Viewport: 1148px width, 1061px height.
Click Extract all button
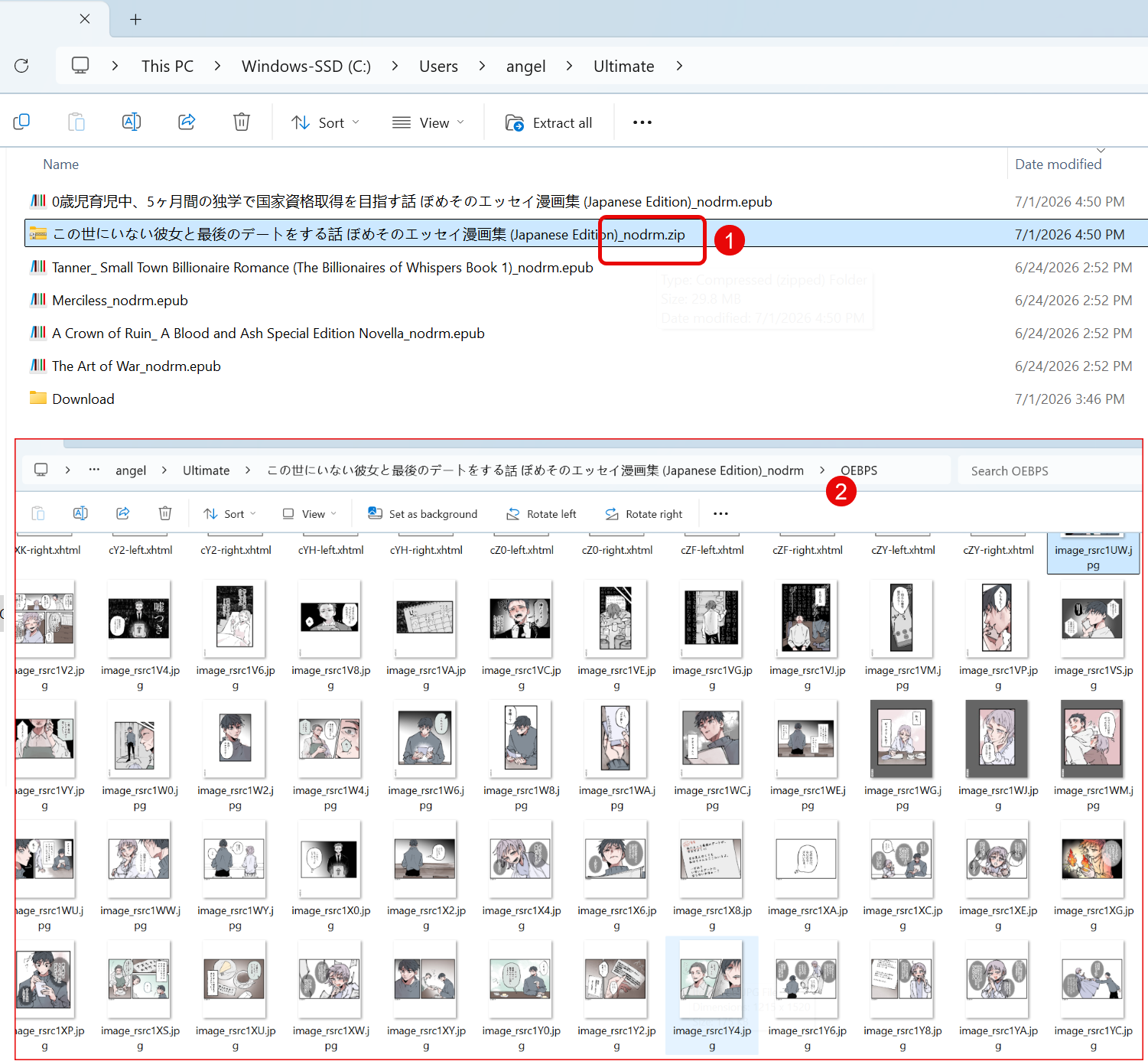(549, 122)
